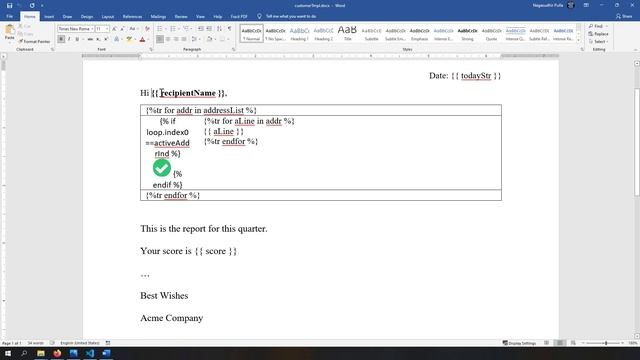
Task: Open Firefox from the taskbar
Action: pyautogui.click(x=57, y=353)
